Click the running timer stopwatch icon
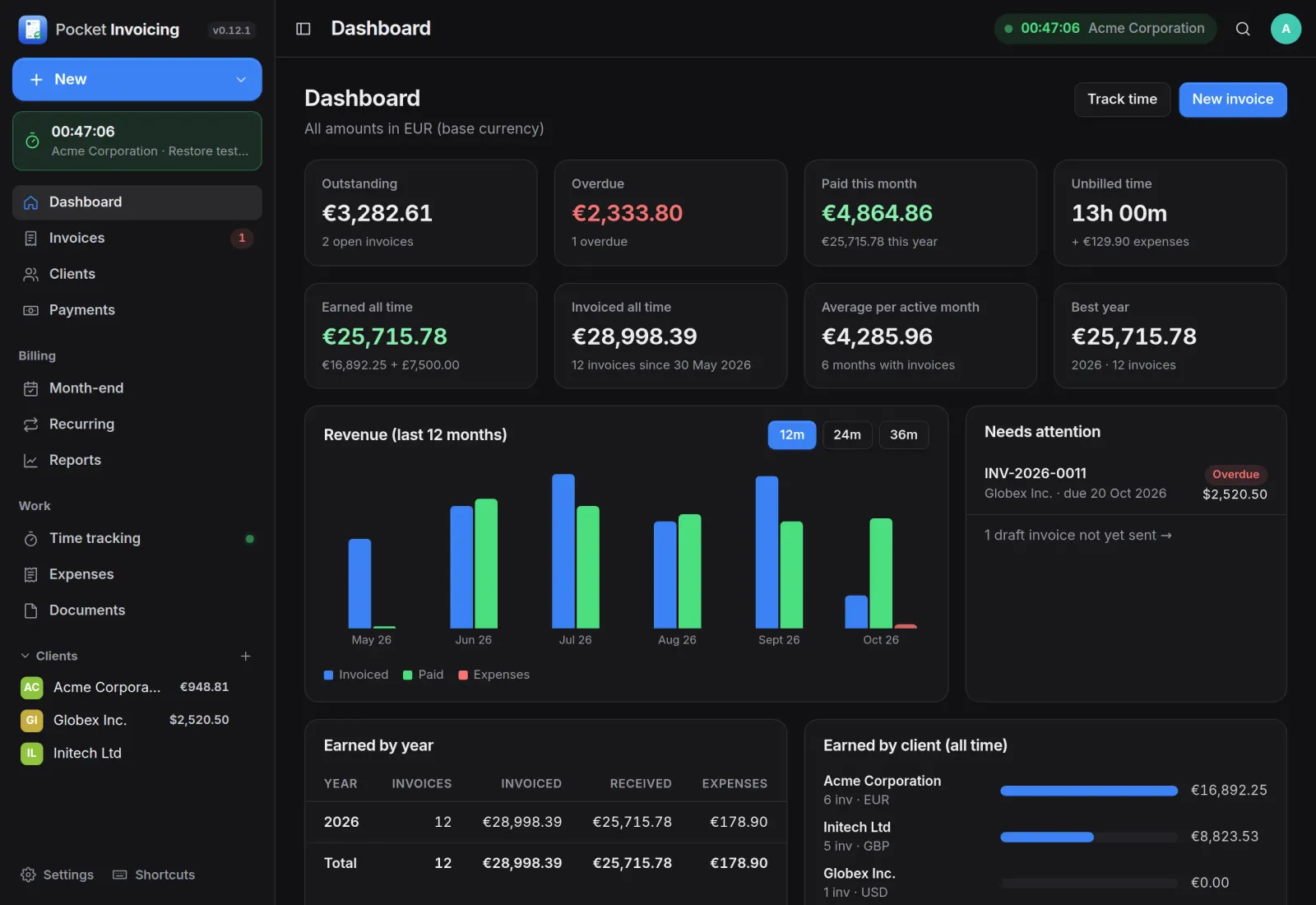 [x=32, y=141]
